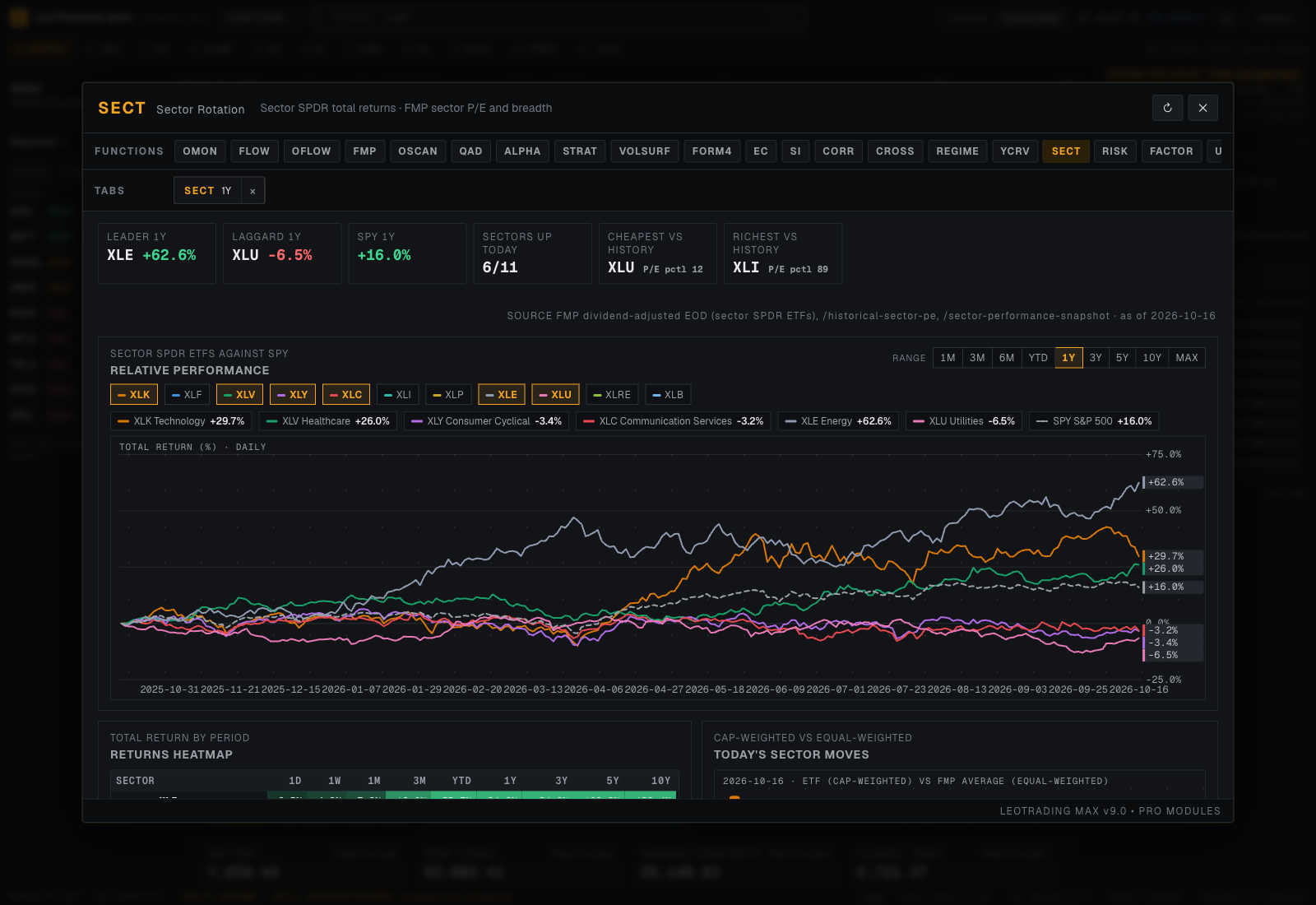This screenshot has width=1316, height=905.
Task: Close the SECT 1Y tab
Action: click(253, 191)
